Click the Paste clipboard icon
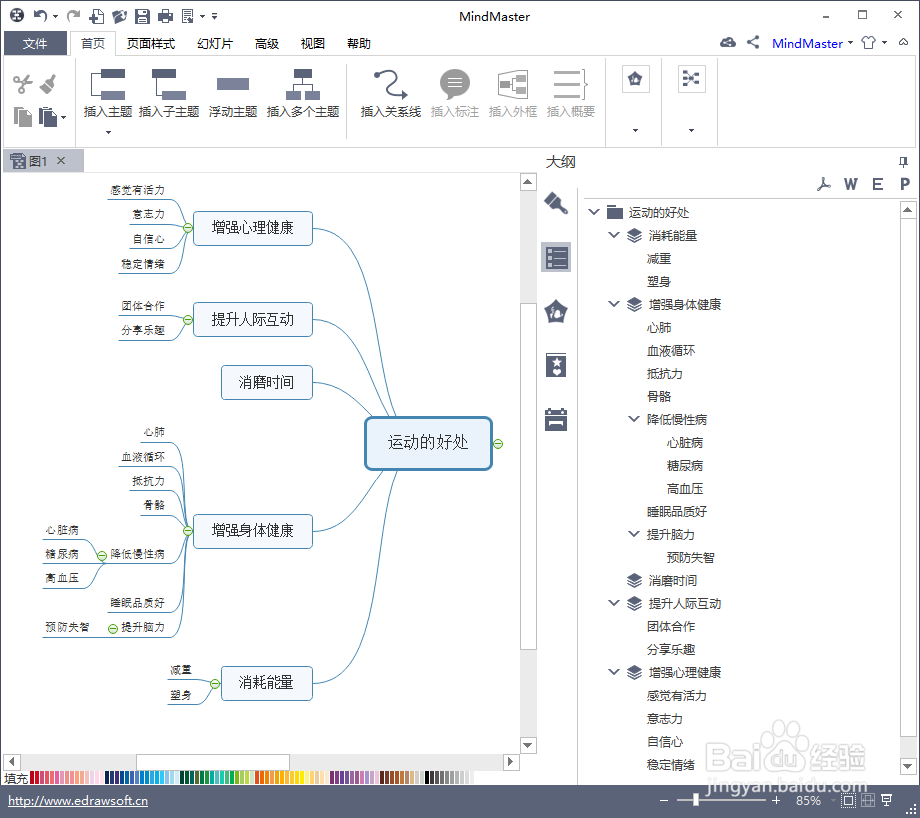Viewport: 920px width, 818px height. (48, 117)
